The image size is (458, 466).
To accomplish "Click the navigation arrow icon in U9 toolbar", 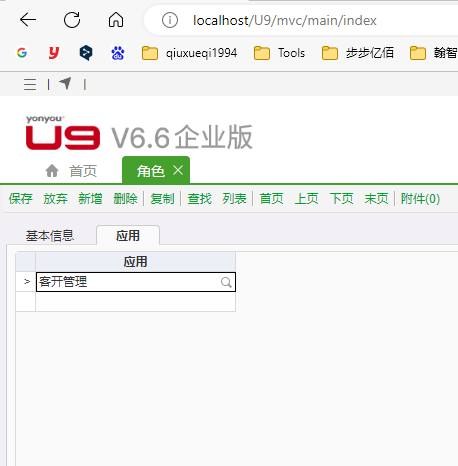I will [x=65, y=83].
